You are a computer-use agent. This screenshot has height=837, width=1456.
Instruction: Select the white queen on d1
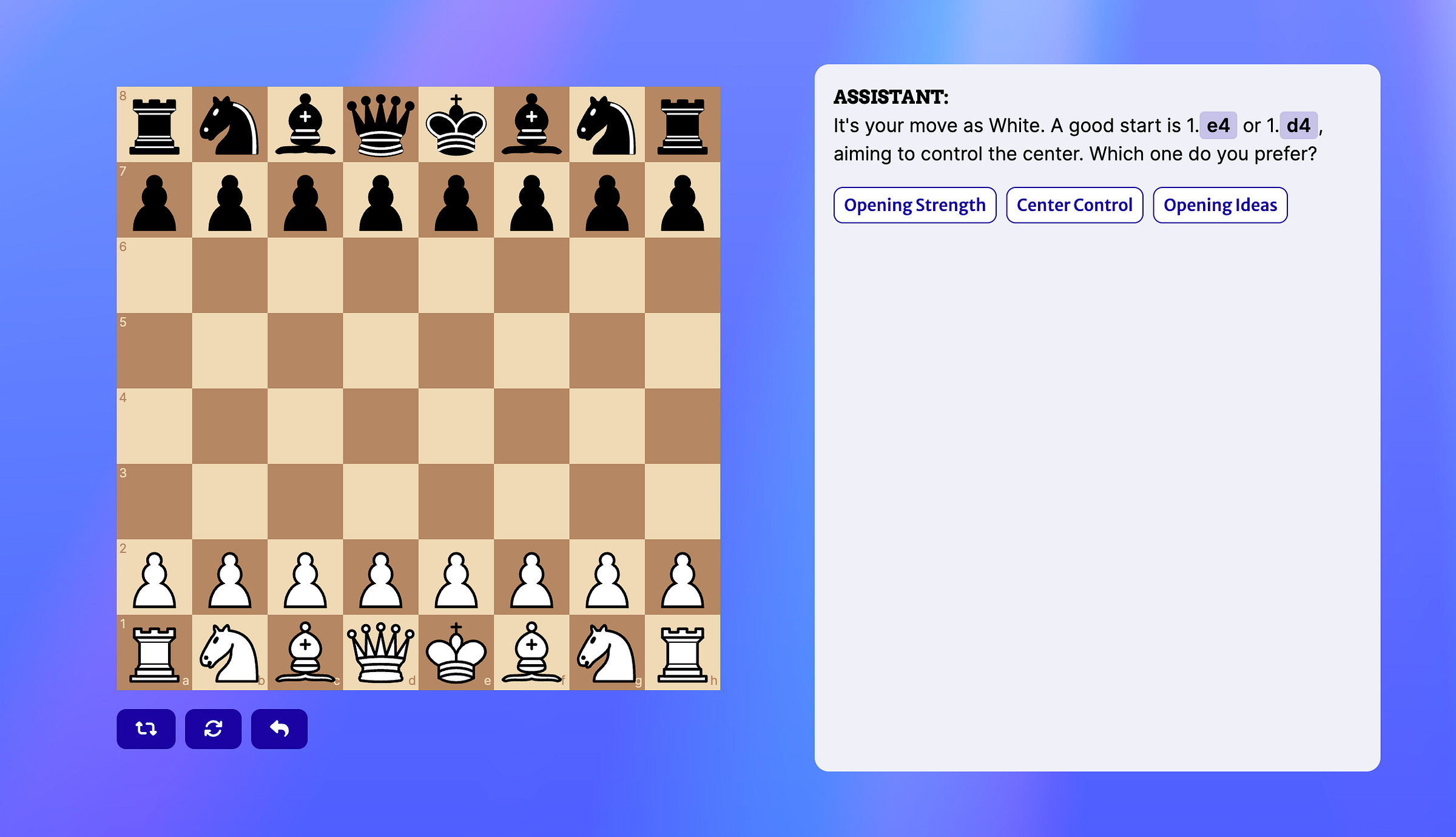point(380,653)
